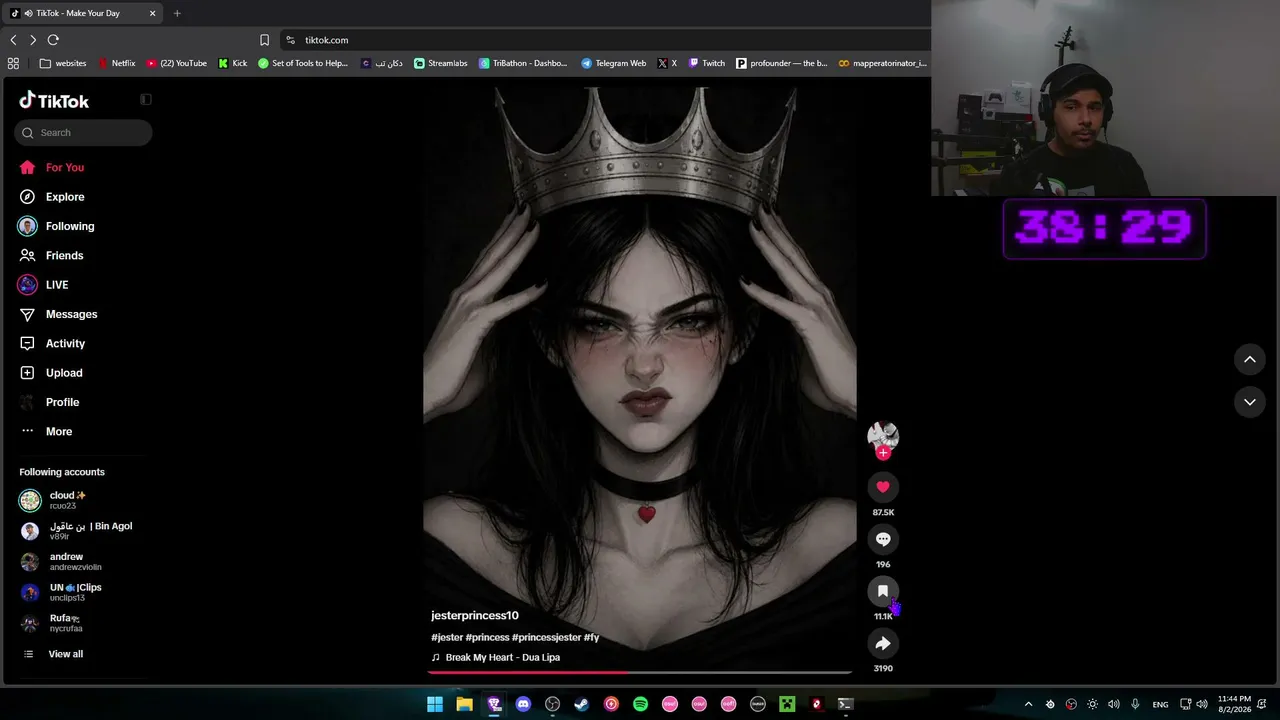
Task: Open a new browser tab
Action: click(177, 13)
